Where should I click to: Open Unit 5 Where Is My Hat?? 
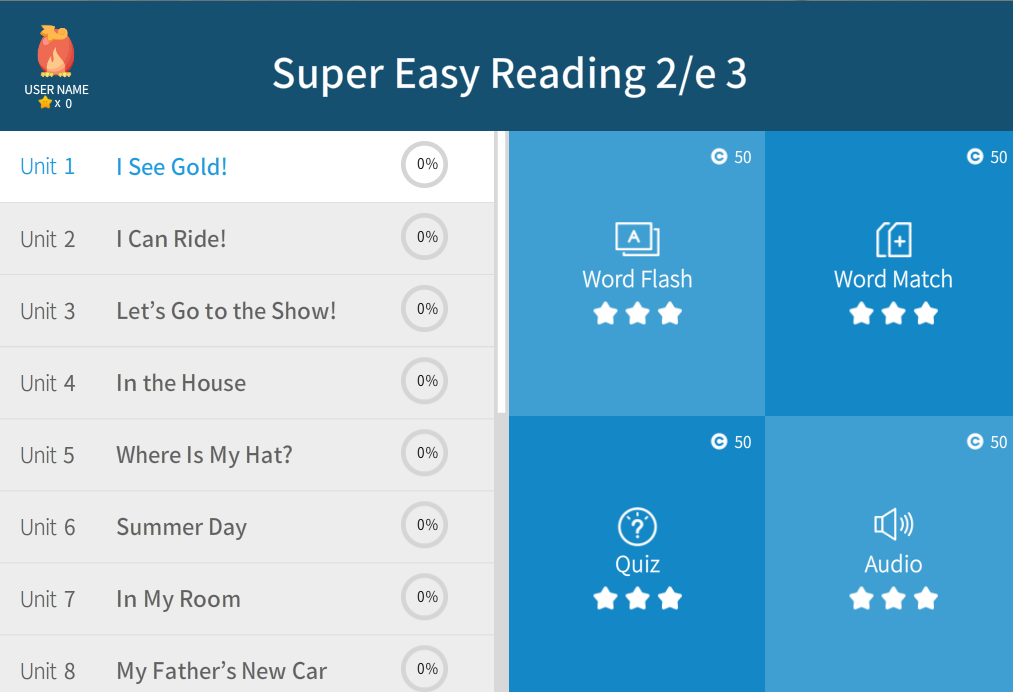click(204, 455)
